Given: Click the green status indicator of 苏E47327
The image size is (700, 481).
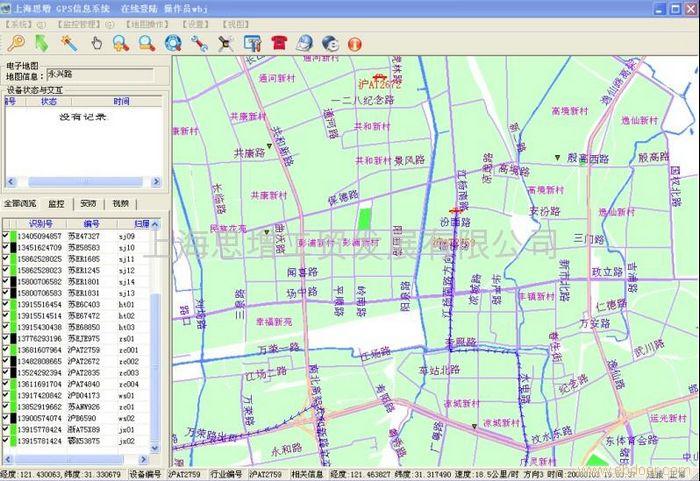Looking at the screenshot, I should [13, 236].
